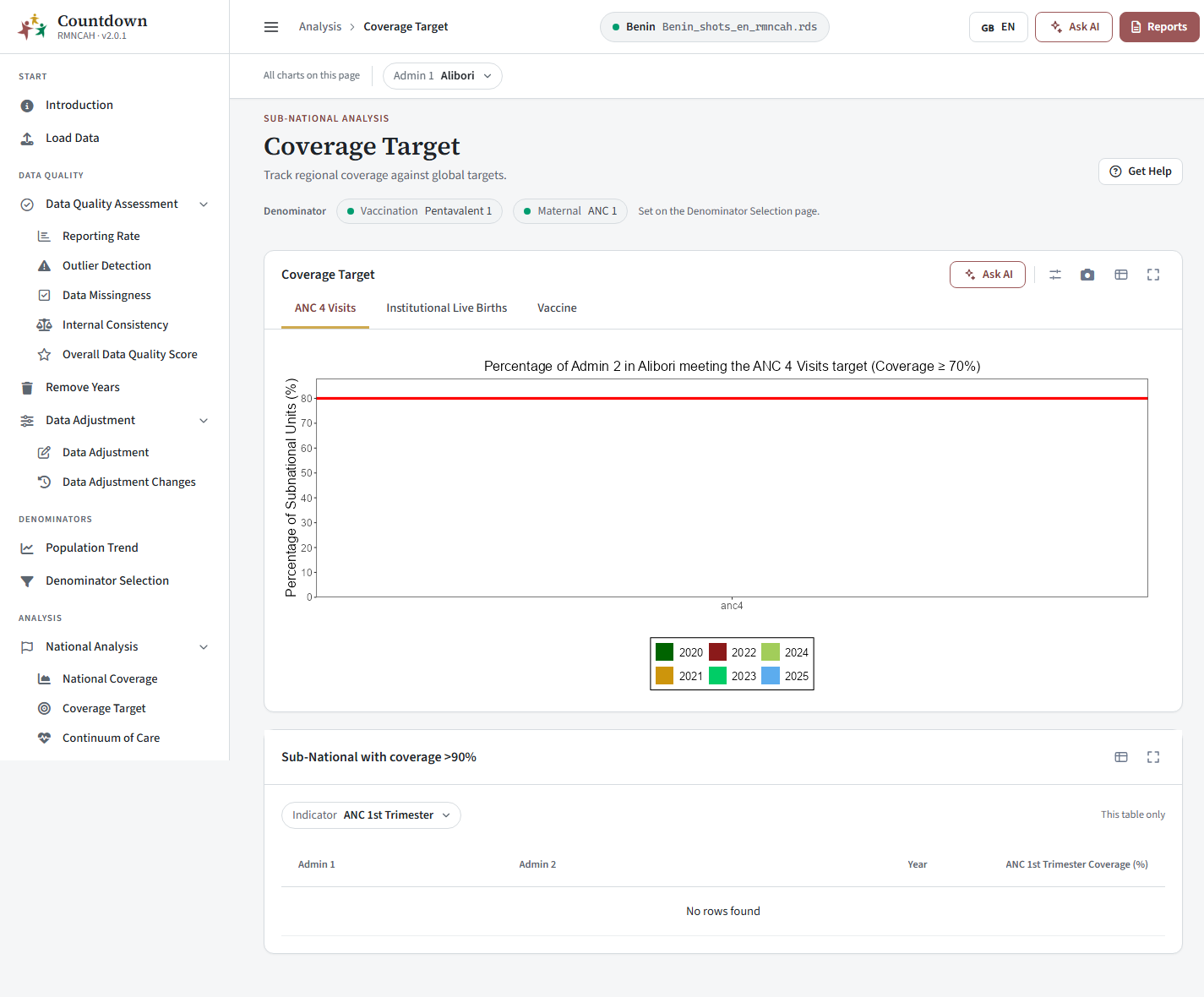1204x997 pixels.
Task: Click Get Help button
Action: click(x=1141, y=172)
